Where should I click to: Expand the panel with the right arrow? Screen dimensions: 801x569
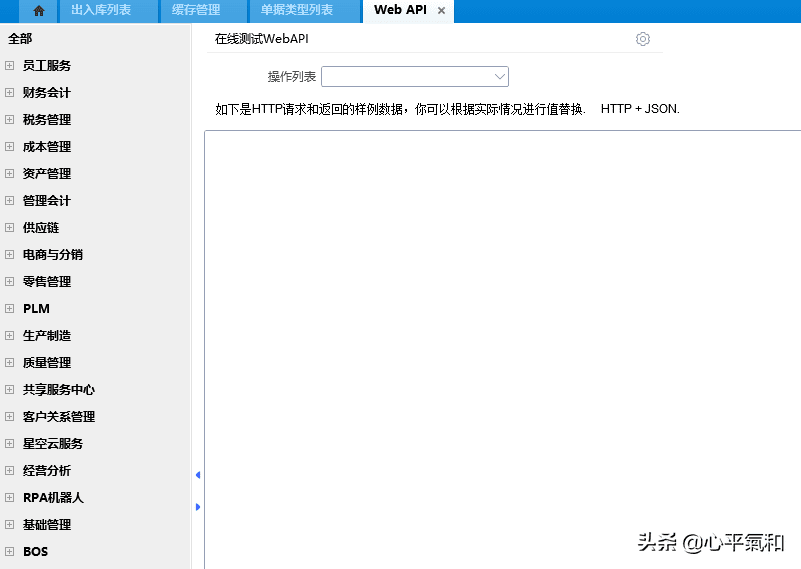(x=198, y=507)
